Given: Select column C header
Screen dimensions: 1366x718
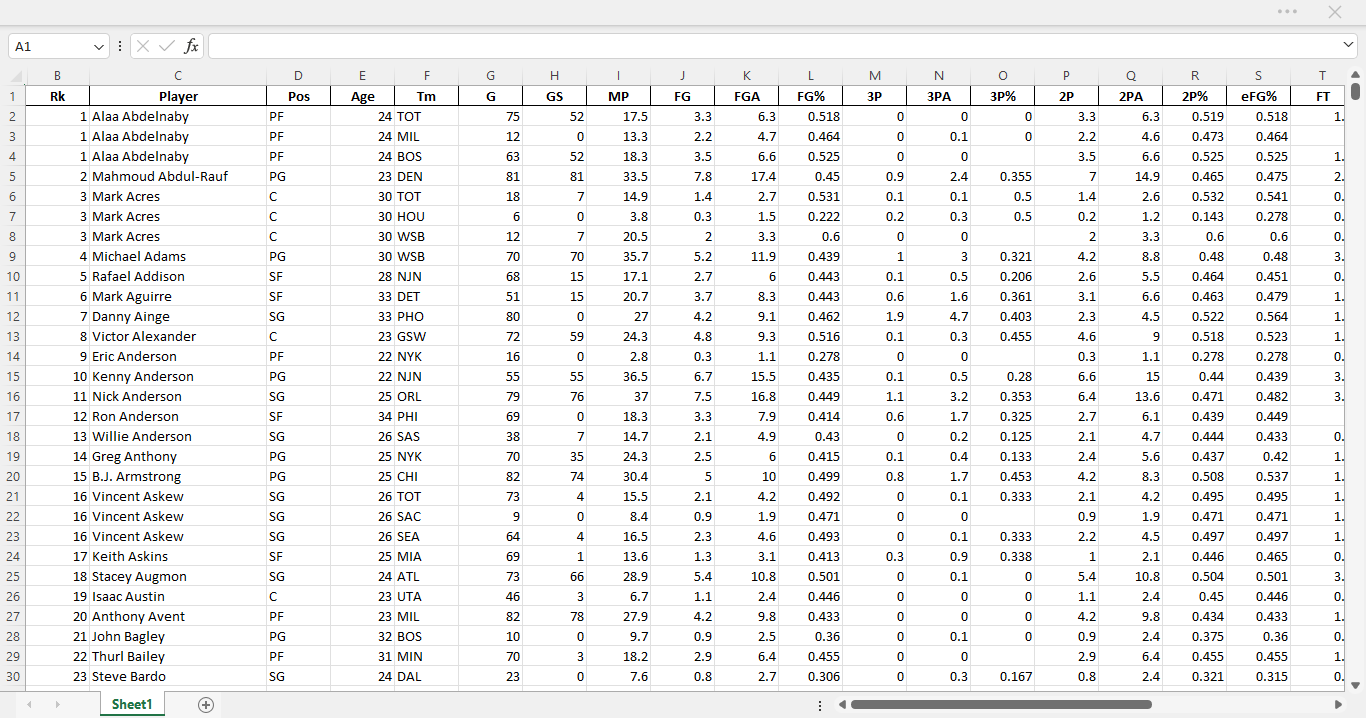Looking at the screenshot, I should point(178,76).
